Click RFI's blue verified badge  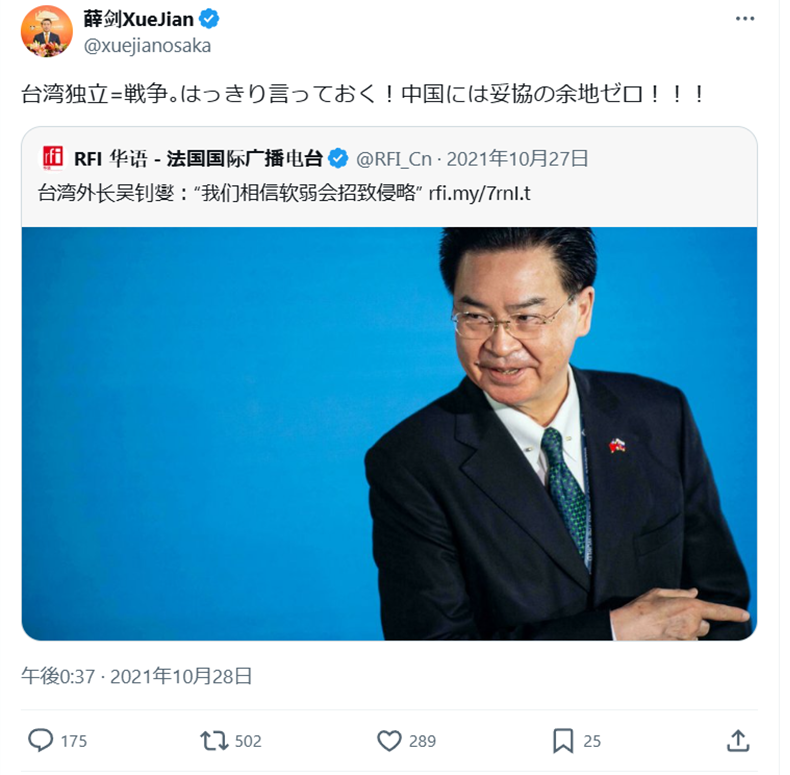[x=338, y=159]
